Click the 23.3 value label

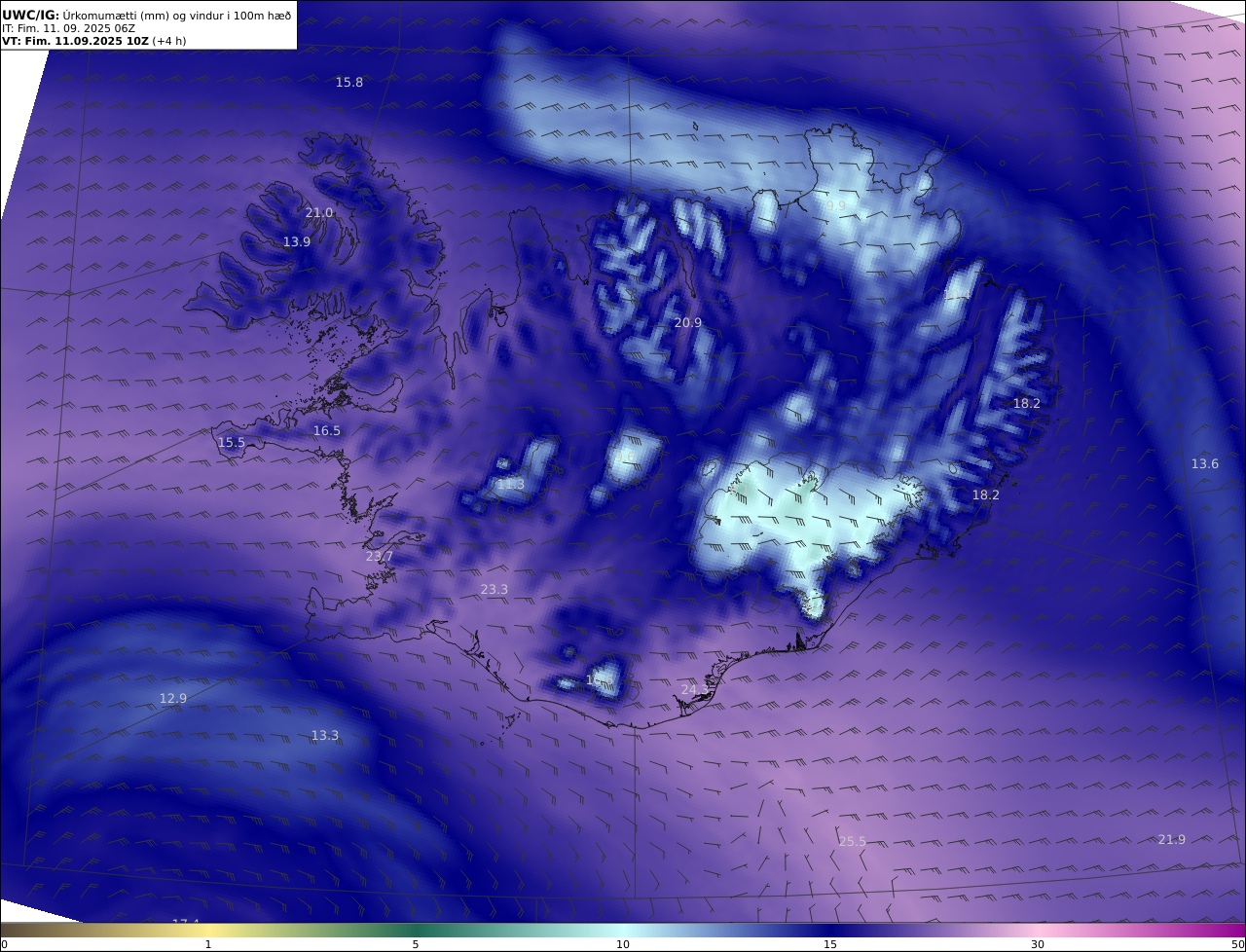tap(495, 590)
